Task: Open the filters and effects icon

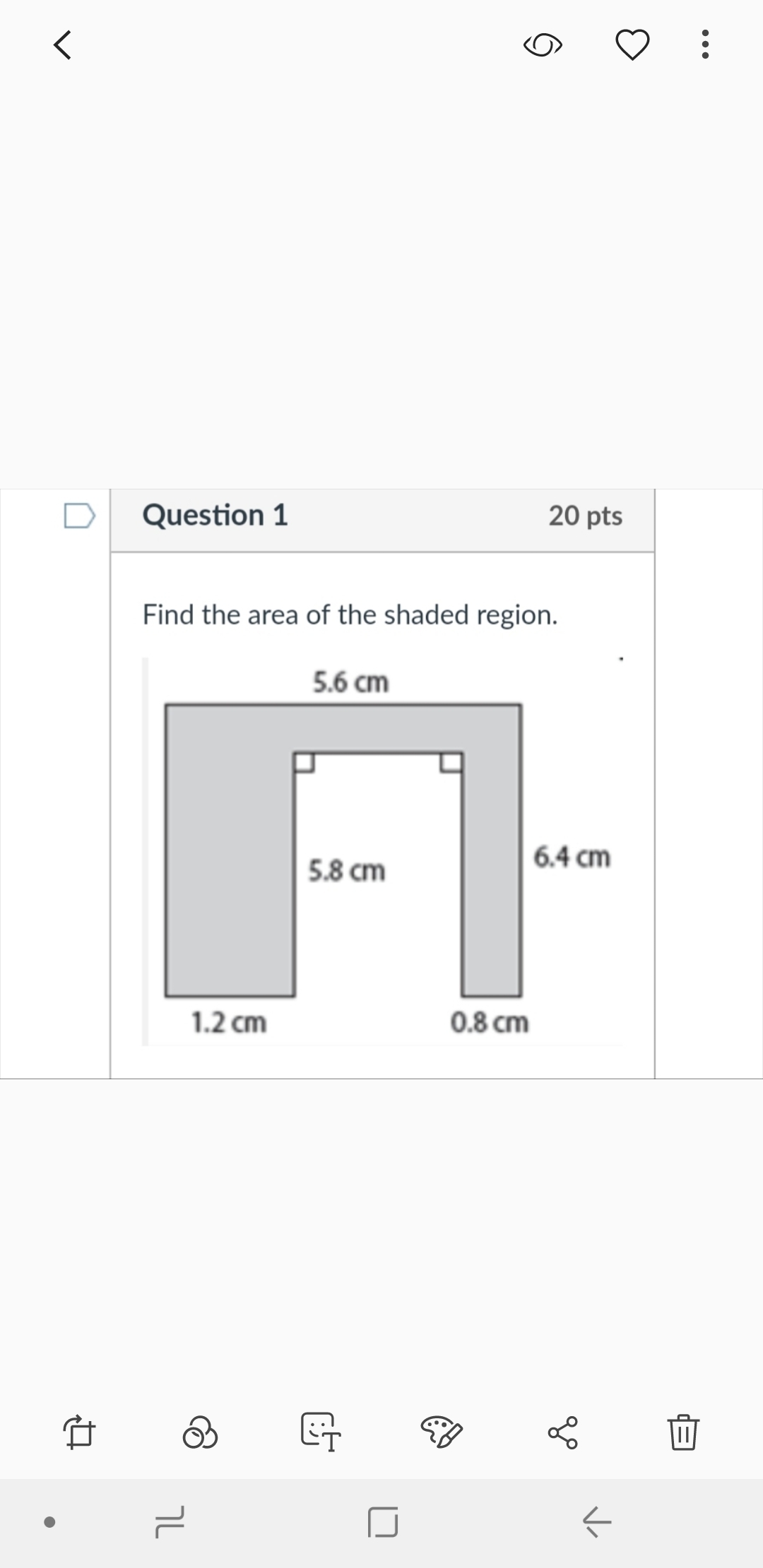Action: [x=200, y=1432]
